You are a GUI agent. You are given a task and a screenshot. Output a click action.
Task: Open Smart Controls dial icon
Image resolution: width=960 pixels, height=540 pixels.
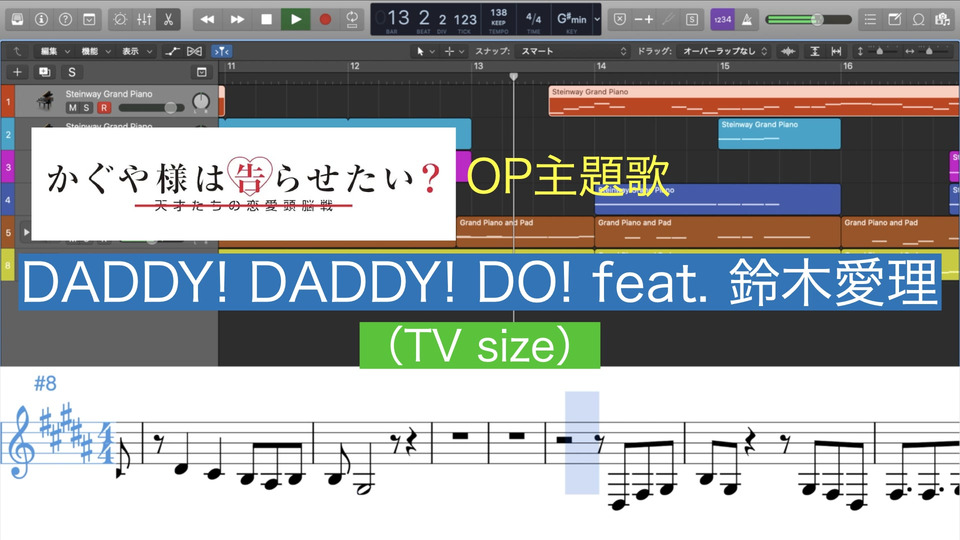(x=120, y=20)
